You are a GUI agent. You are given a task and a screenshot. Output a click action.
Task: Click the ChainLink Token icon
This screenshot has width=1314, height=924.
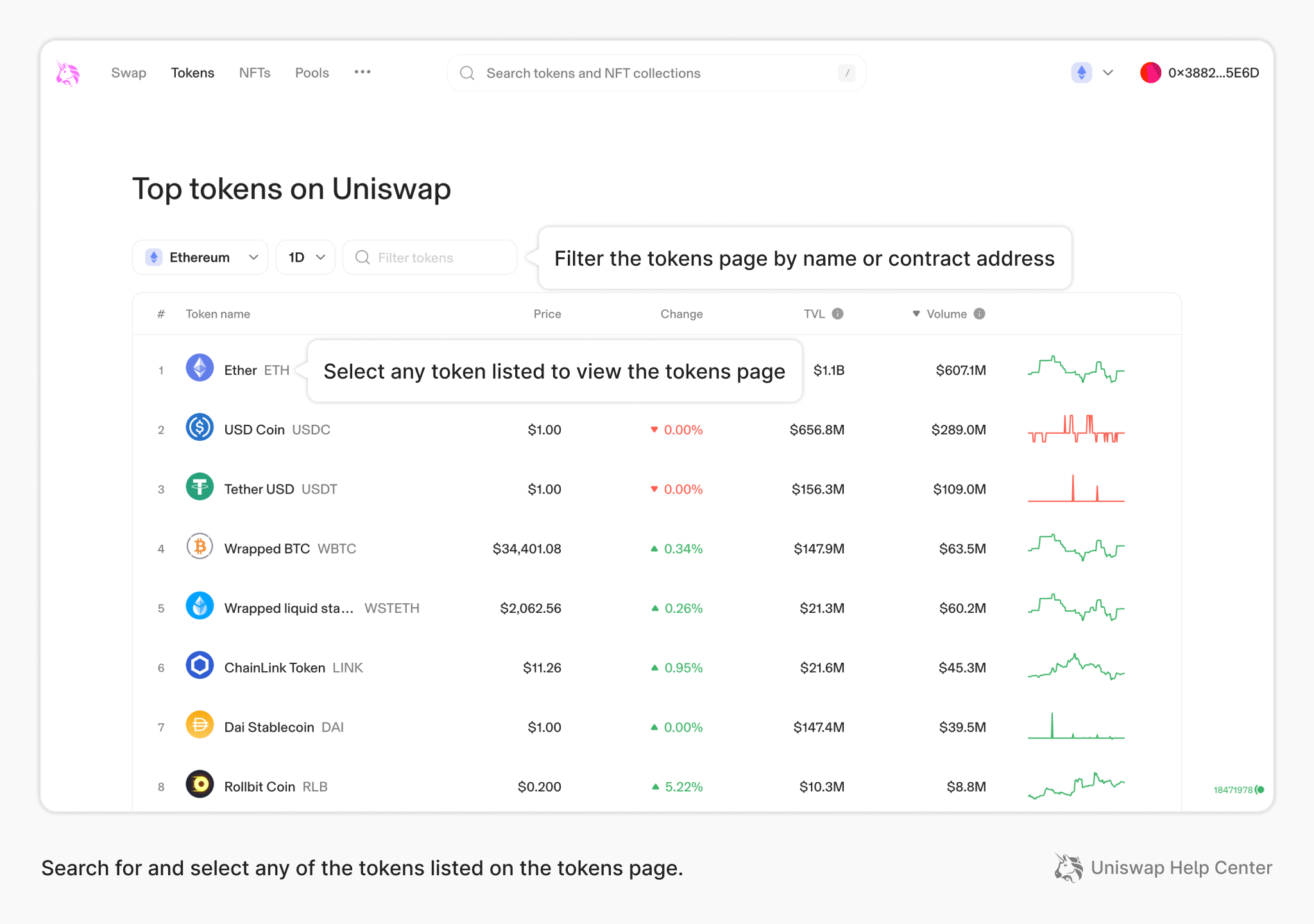(200, 665)
